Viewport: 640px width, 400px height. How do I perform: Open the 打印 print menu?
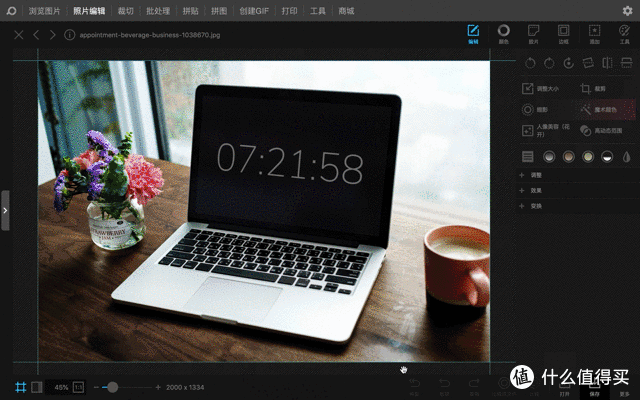click(289, 11)
